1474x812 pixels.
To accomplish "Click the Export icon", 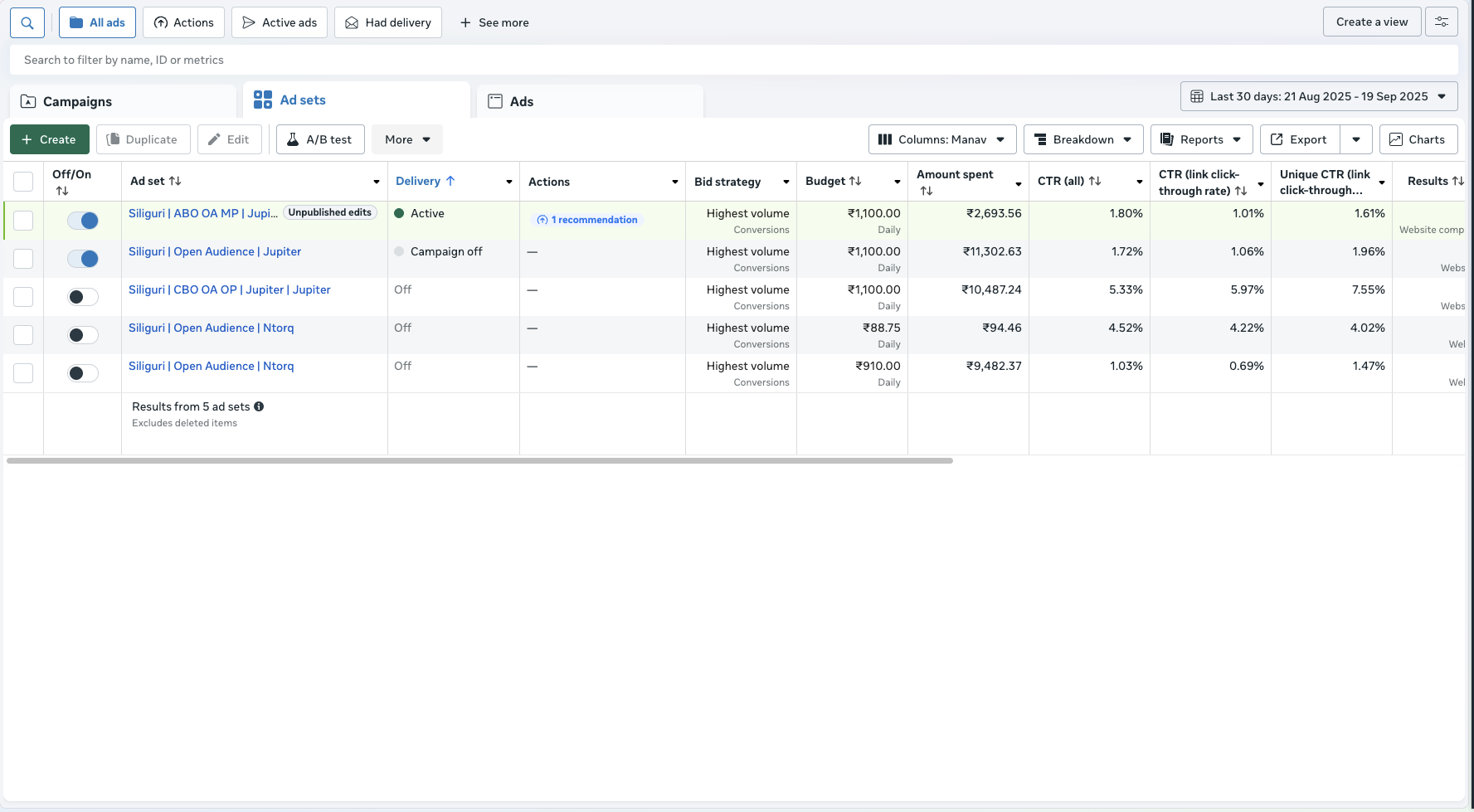I will (1275, 139).
